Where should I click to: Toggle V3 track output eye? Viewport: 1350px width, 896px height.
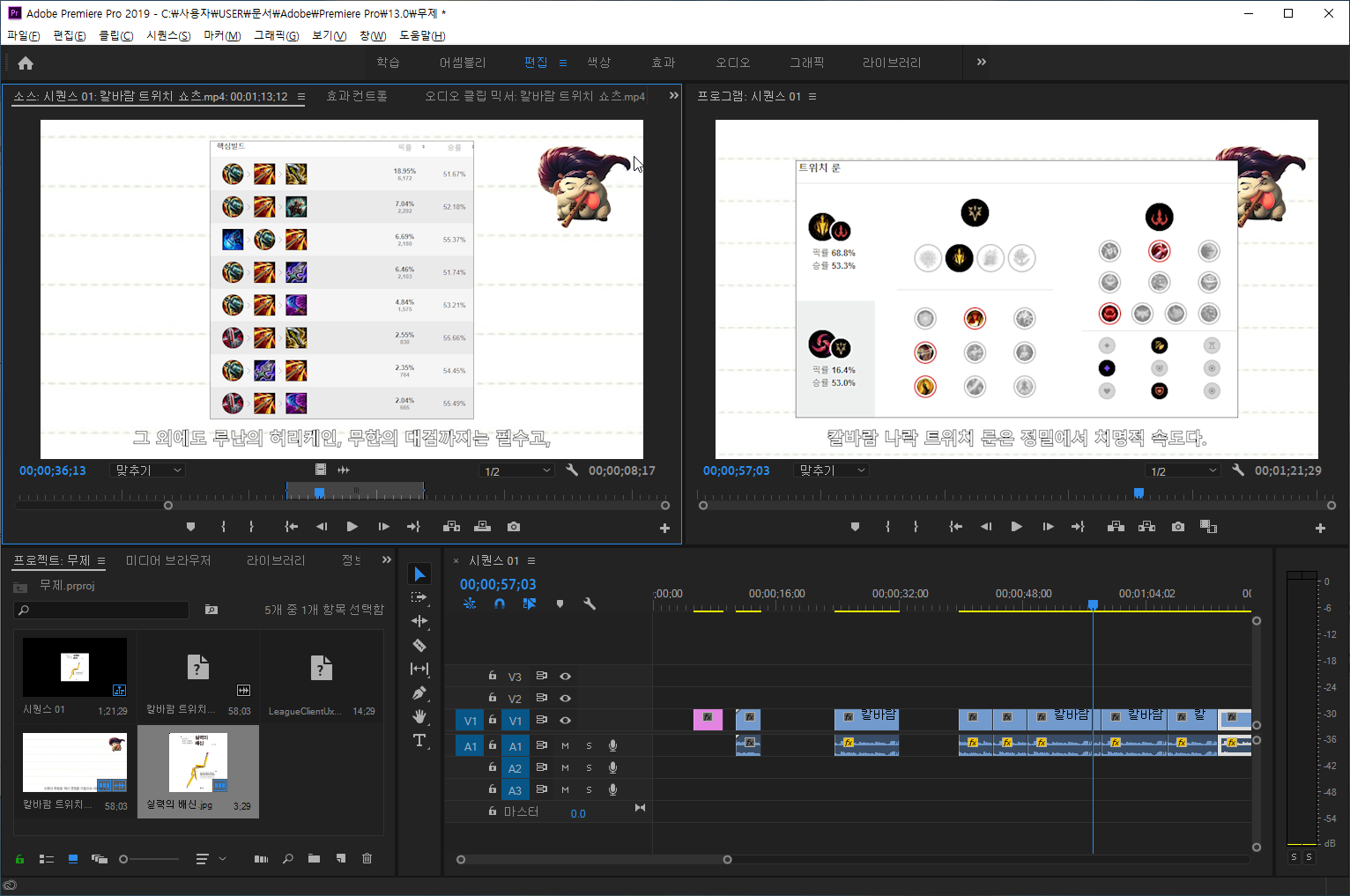(566, 677)
